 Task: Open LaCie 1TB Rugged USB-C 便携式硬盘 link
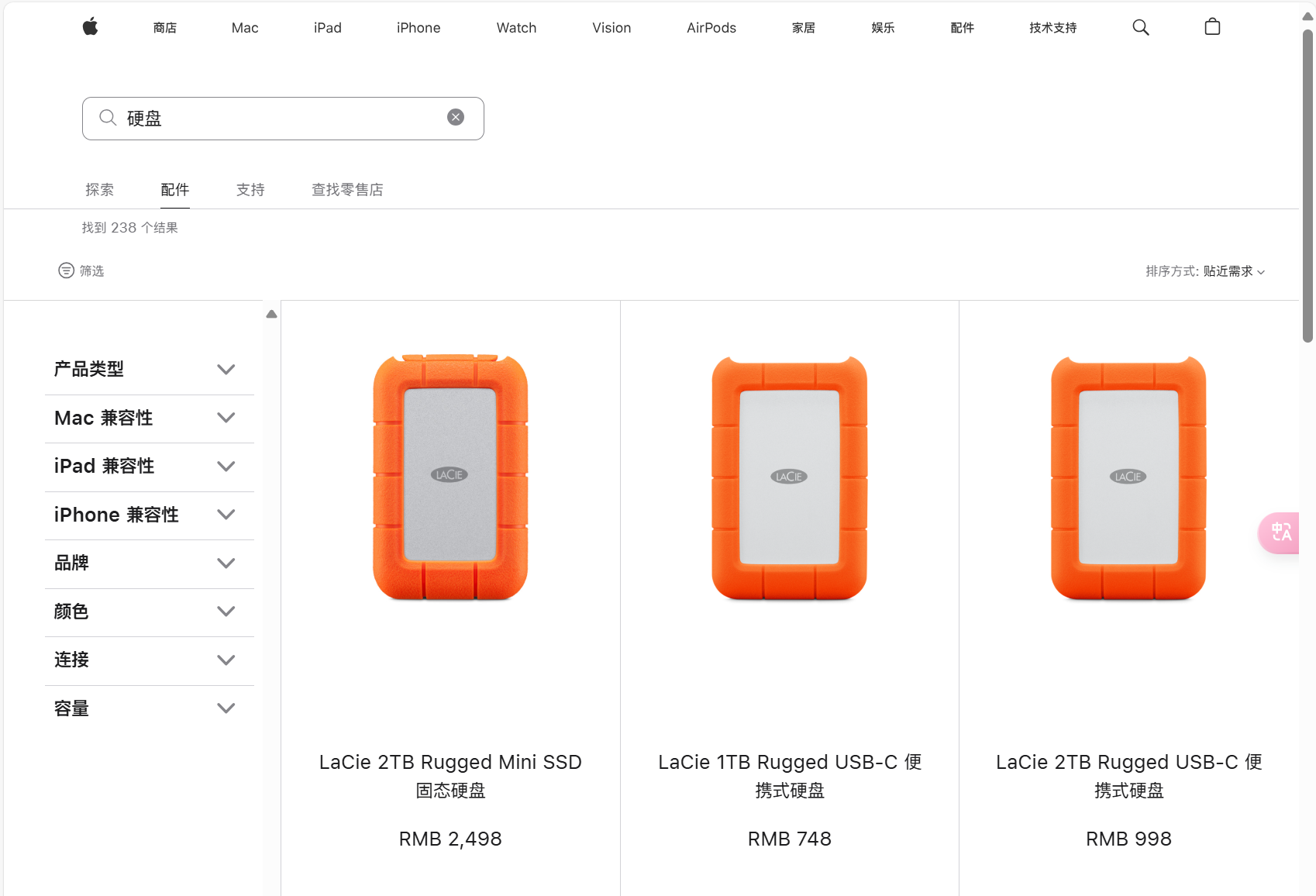point(790,776)
